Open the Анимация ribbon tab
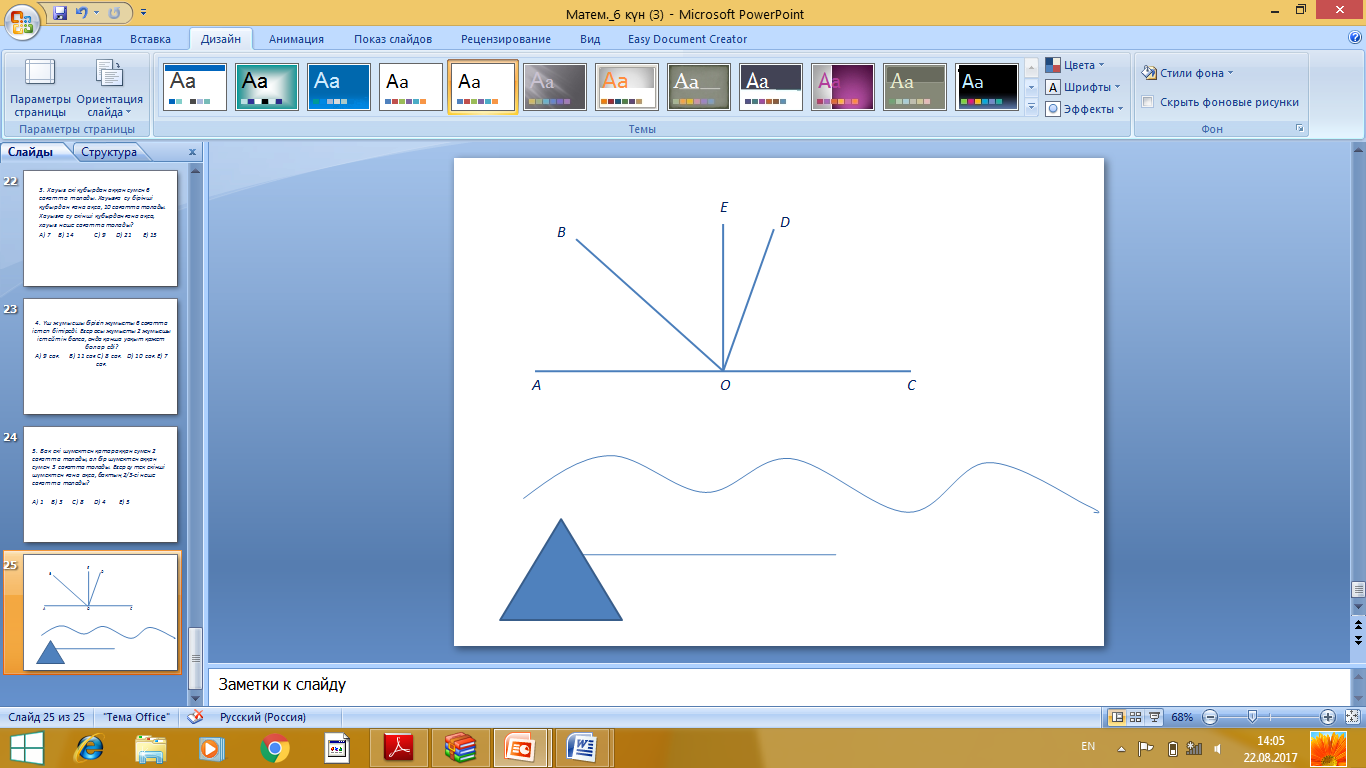1366x768 pixels. click(x=297, y=39)
